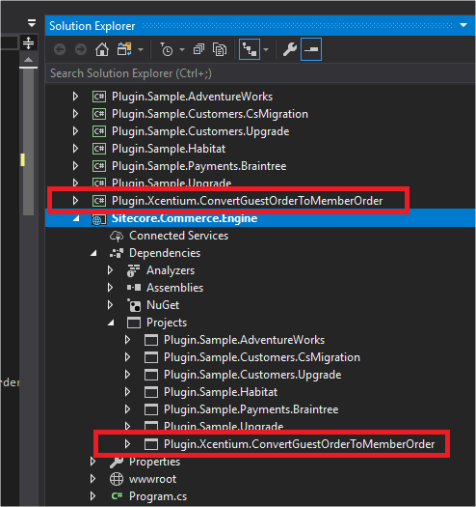Collapse the Projects folder under Dependencies
The height and width of the screenshot is (507, 476).
coord(111,323)
